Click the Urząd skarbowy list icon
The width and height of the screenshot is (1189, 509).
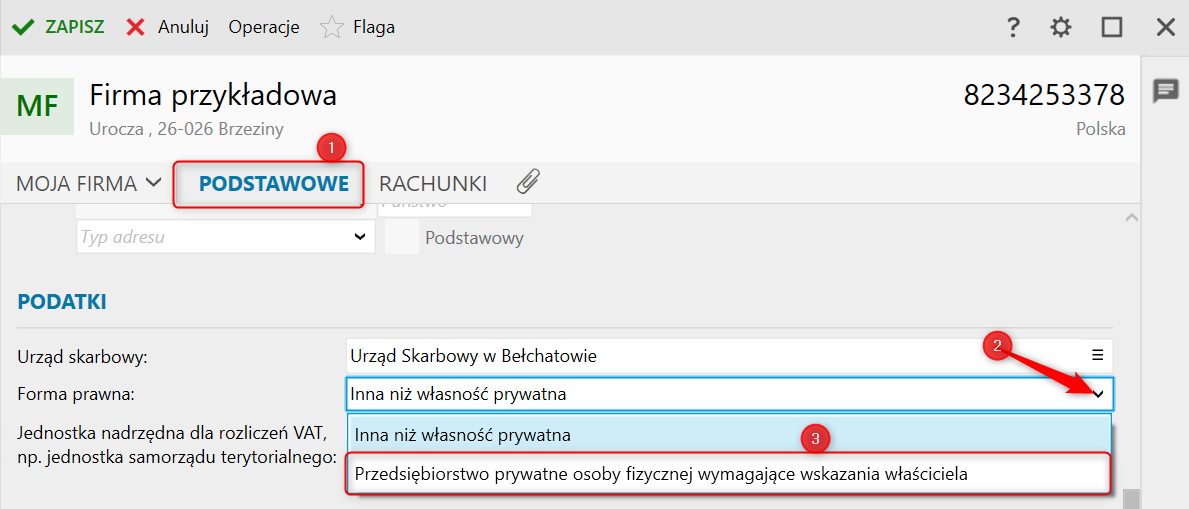pyautogui.click(x=1097, y=355)
